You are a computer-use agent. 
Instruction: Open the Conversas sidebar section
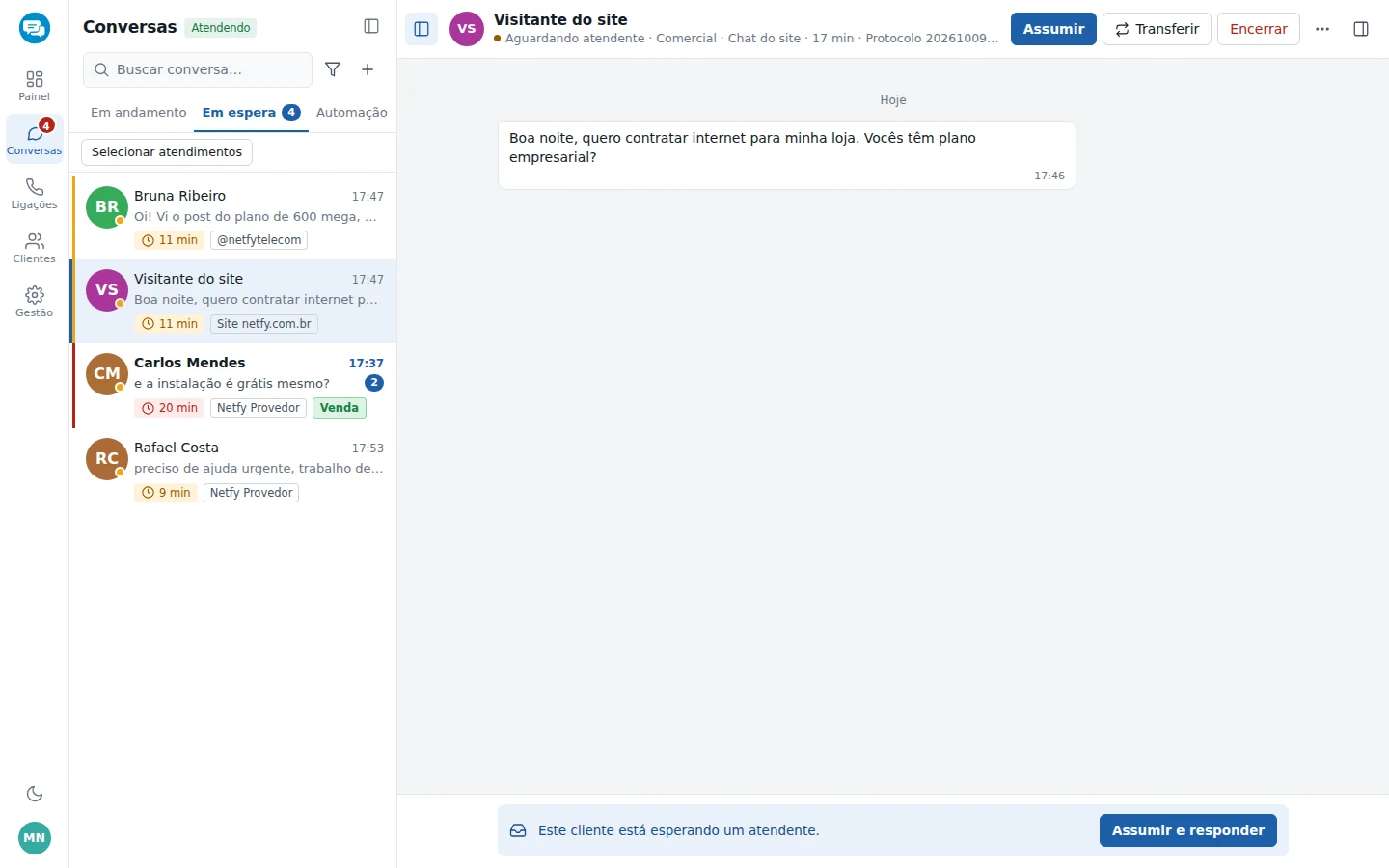coord(35,139)
